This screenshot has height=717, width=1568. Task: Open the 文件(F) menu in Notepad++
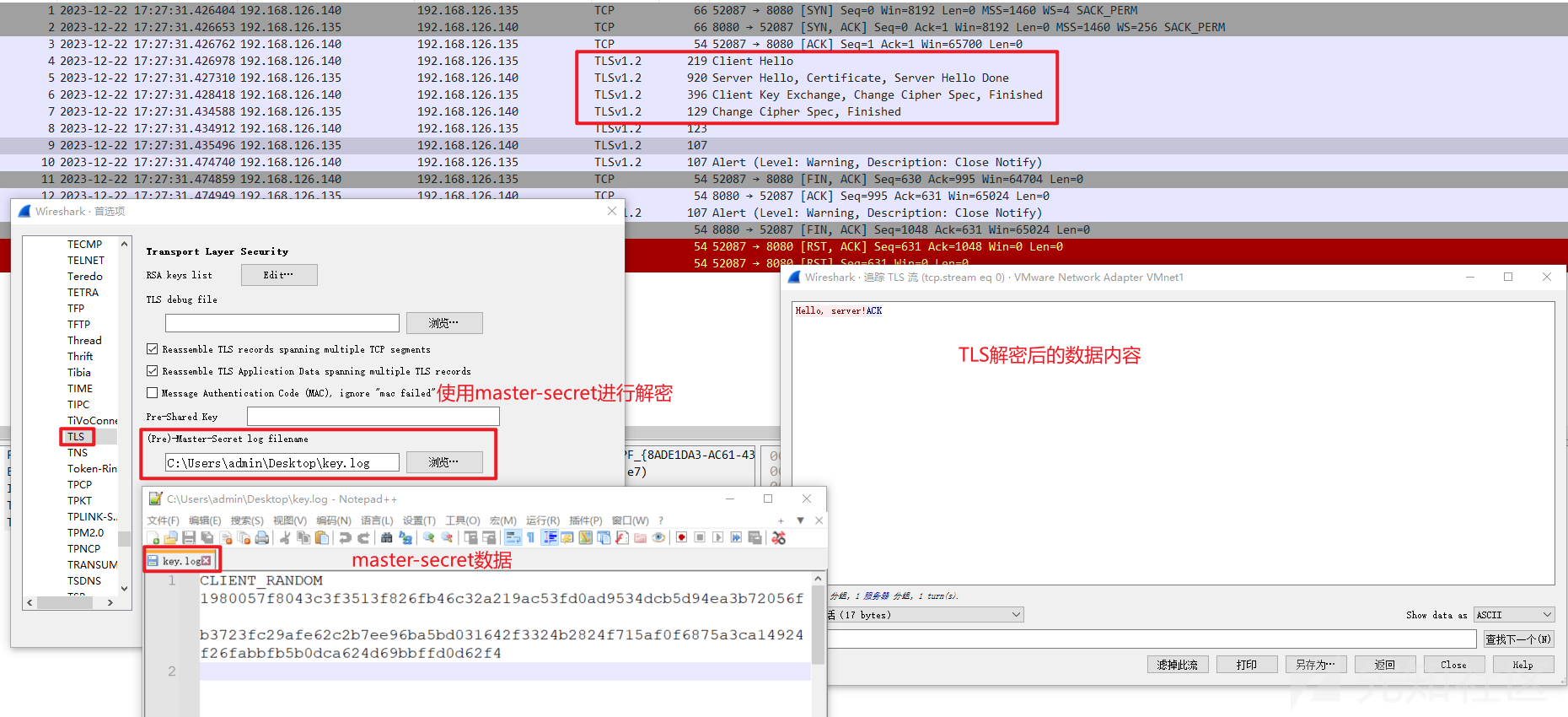(164, 520)
